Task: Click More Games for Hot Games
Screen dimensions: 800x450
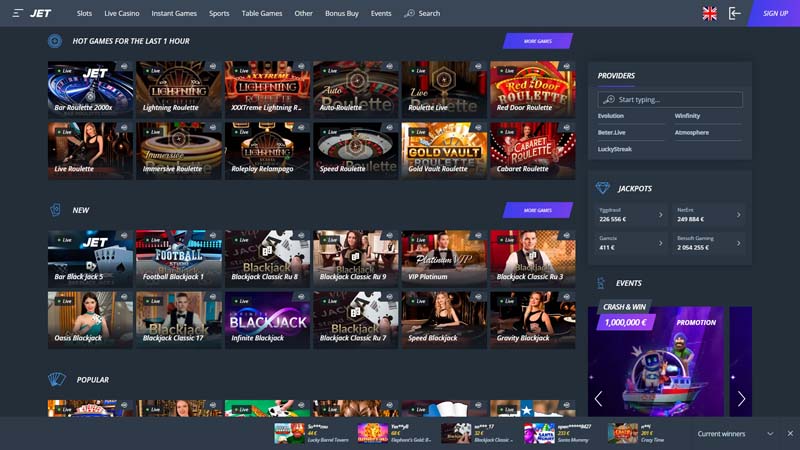Action: click(538, 41)
